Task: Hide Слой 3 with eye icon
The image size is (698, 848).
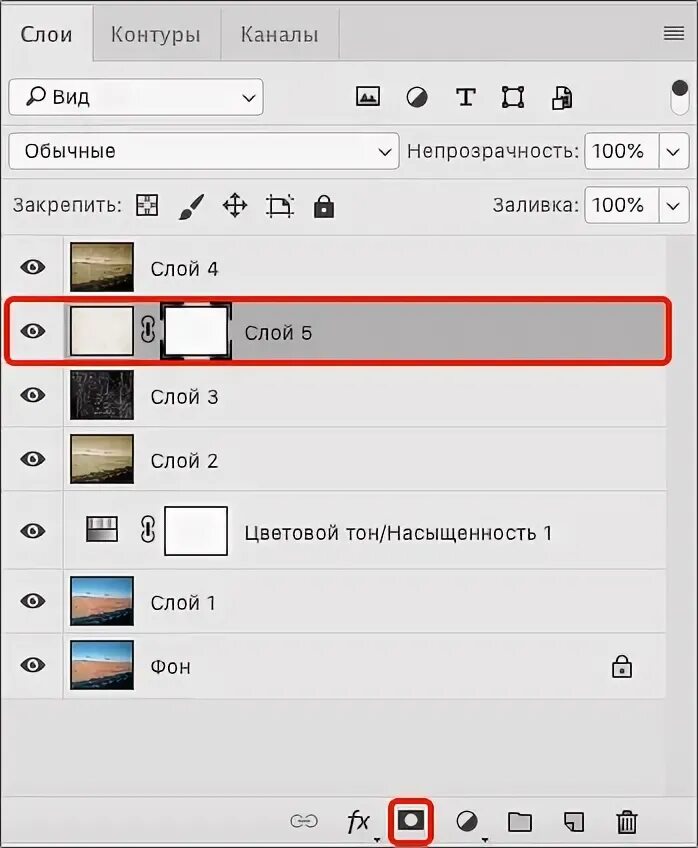Action: click(32, 395)
